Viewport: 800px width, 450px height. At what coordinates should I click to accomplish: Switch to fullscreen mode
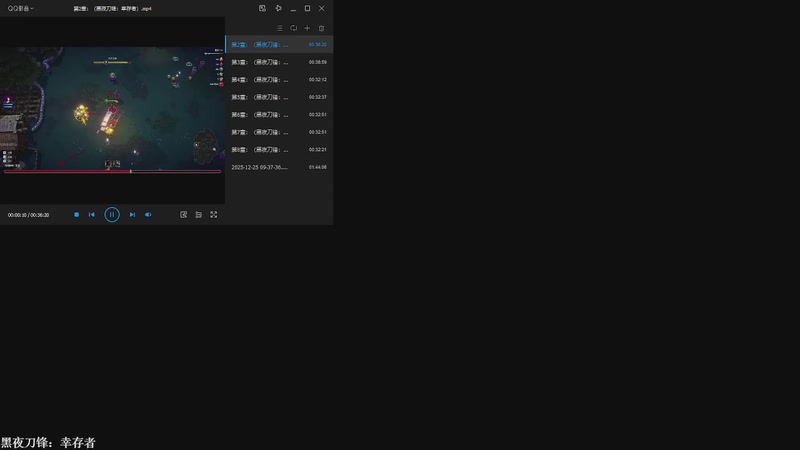[214, 215]
